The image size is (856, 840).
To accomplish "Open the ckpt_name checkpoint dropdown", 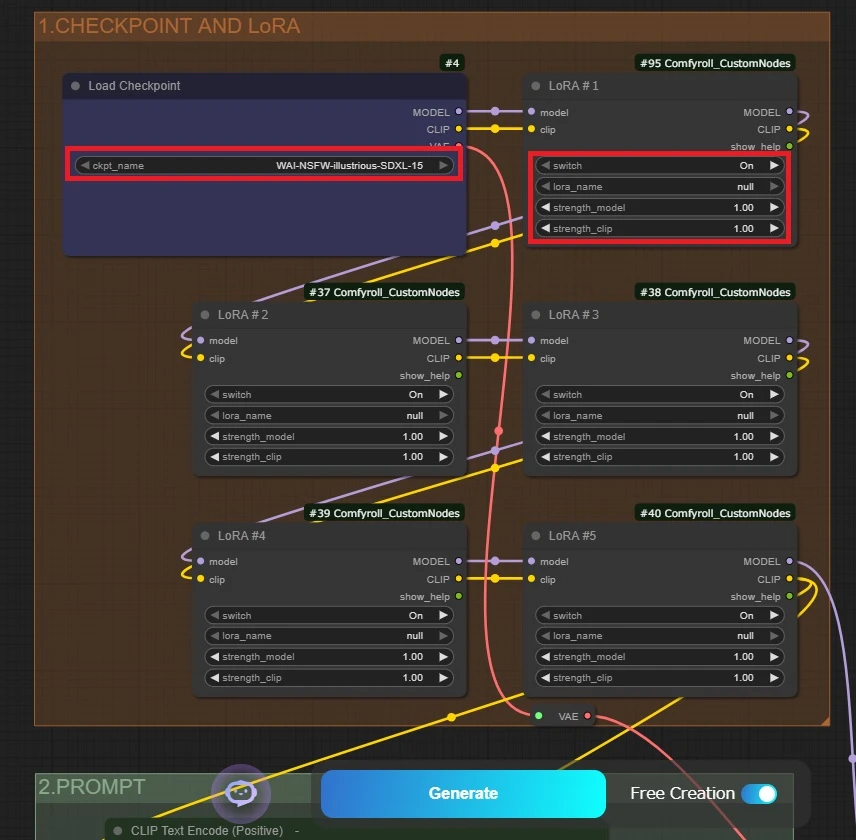I will [264, 166].
